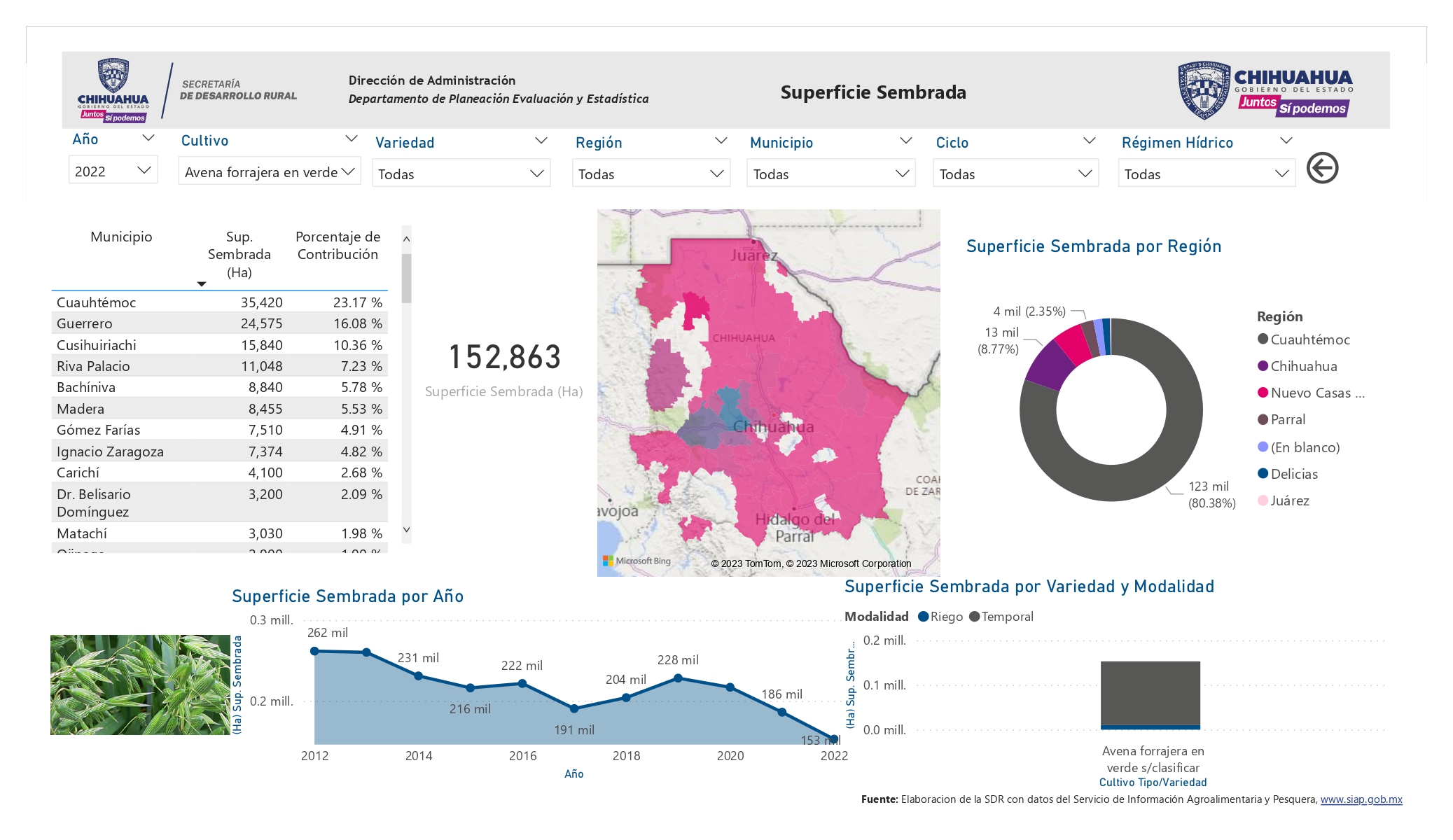
Task: Sort table by Porcentaje de Contribución header
Action: click(338, 246)
